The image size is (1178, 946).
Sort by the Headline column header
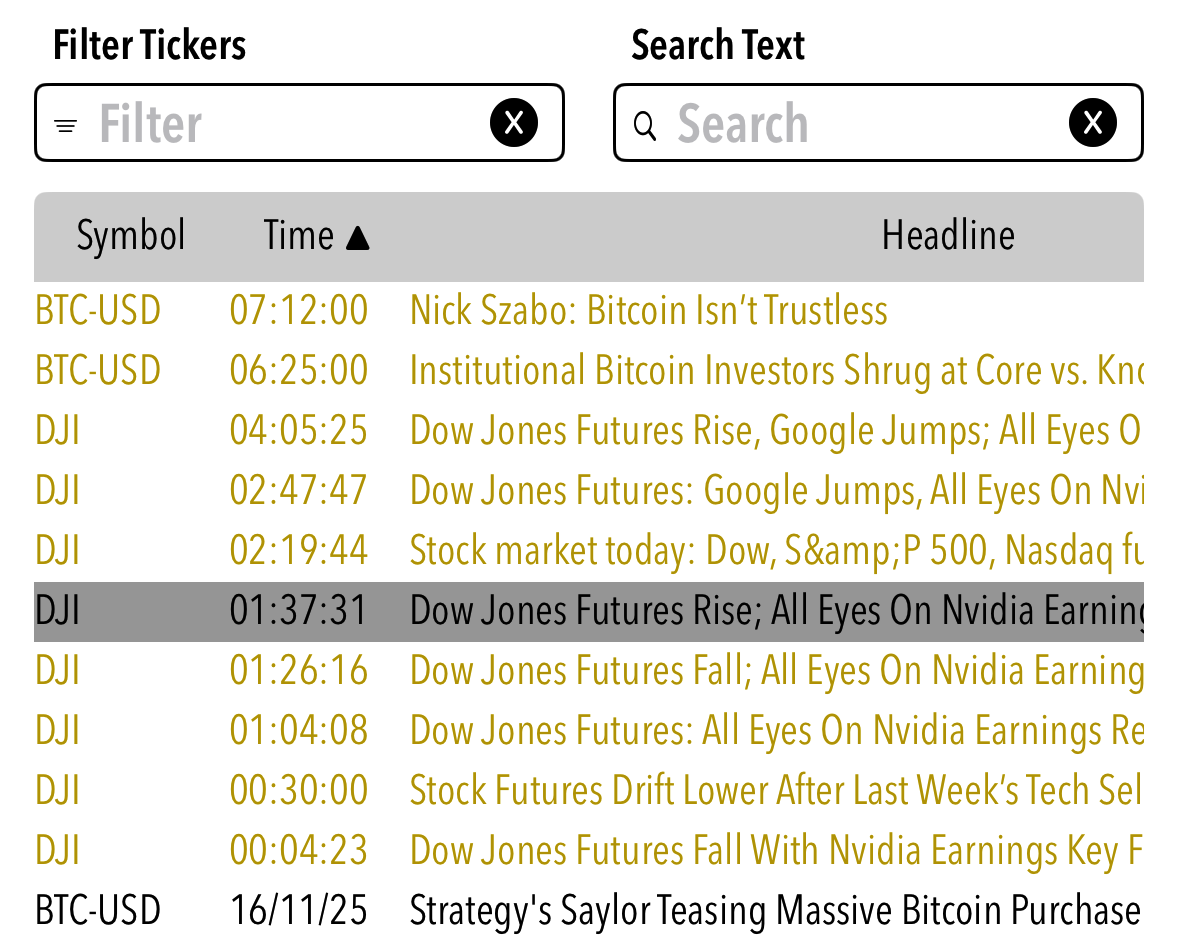pos(947,236)
